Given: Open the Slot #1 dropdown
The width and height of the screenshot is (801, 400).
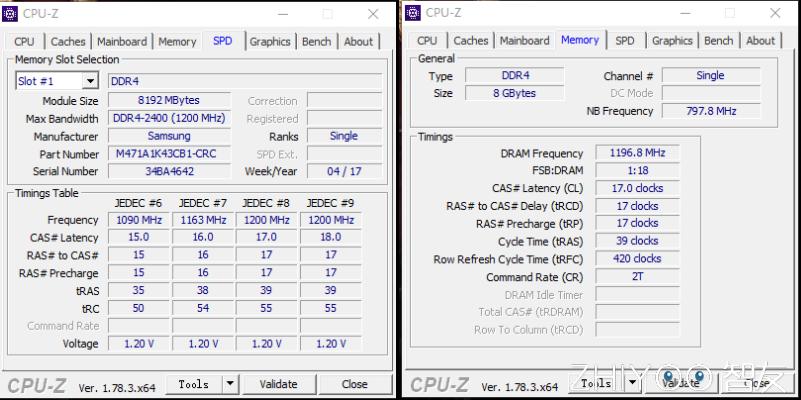Looking at the screenshot, I should pos(90,81).
